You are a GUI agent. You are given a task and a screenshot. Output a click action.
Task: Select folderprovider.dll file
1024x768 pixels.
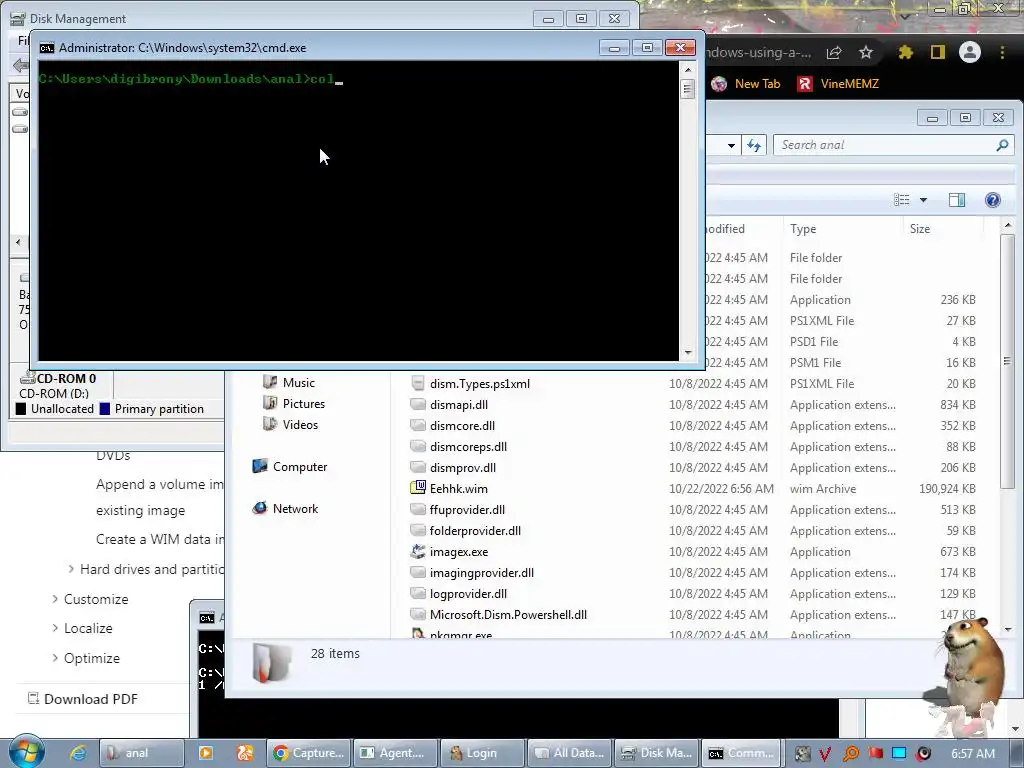475,530
